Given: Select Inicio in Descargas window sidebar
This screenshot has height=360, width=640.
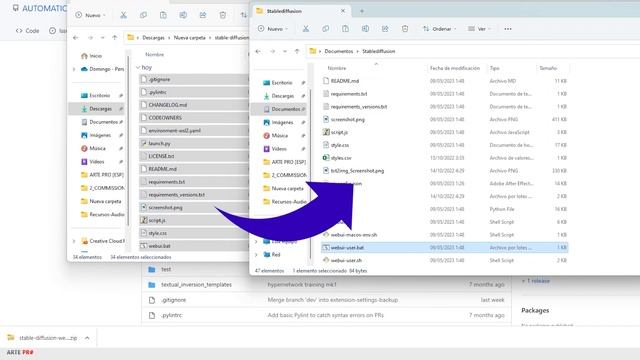Looking at the screenshot, I should click(x=91, y=56).
